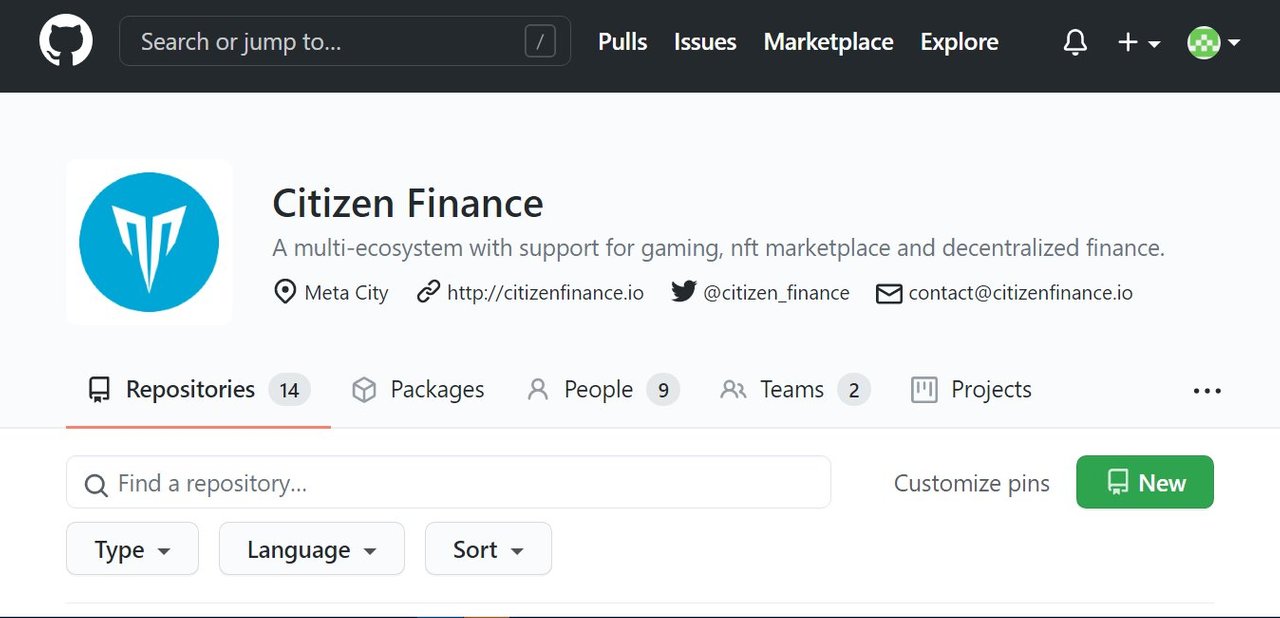Go to Issues in header
This screenshot has height=618, width=1280.
pyautogui.click(x=705, y=42)
